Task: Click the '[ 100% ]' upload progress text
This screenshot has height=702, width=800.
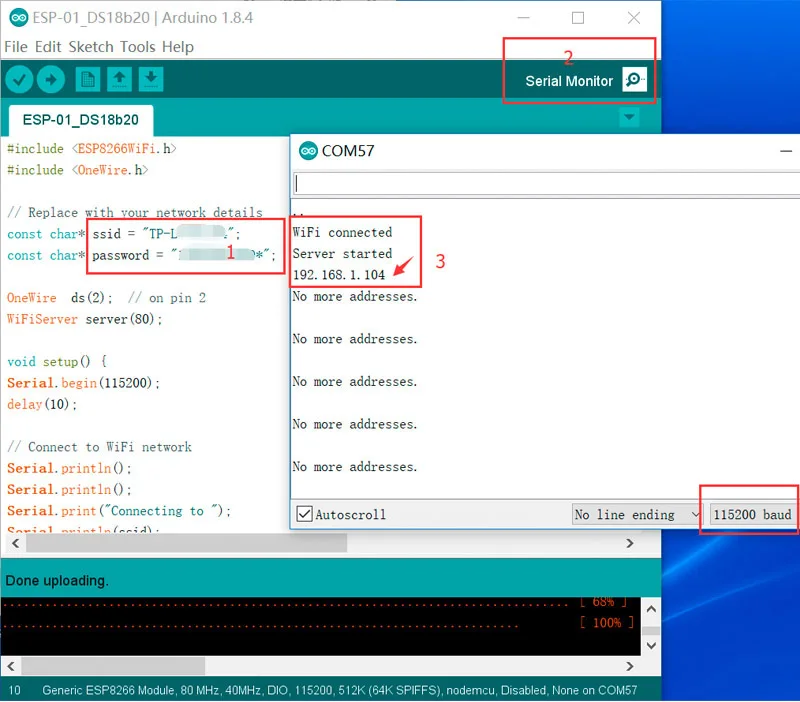Action: pos(607,622)
